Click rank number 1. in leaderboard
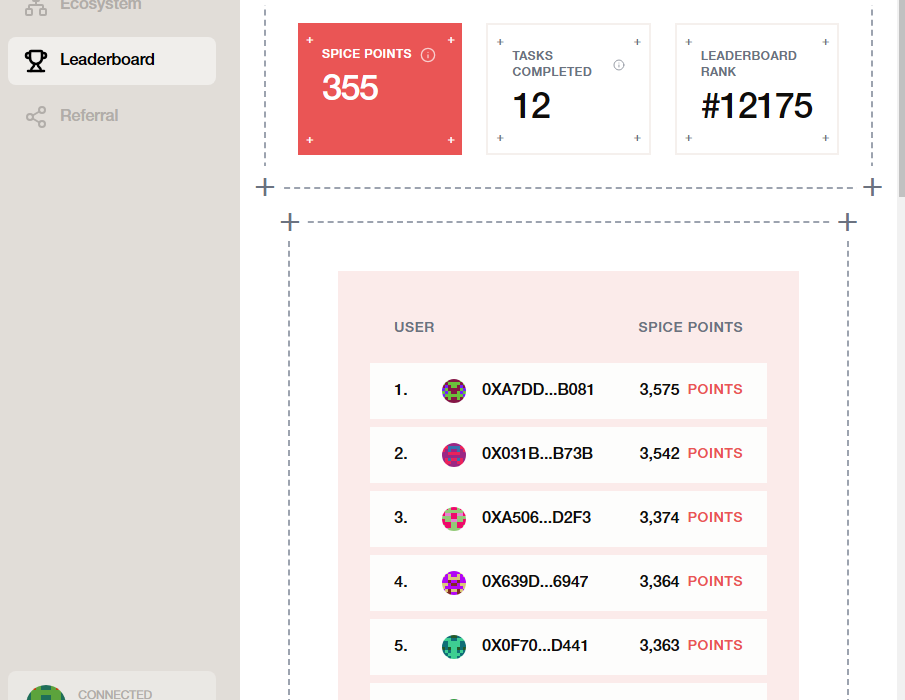The width and height of the screenshot is (905, 700). click(401, 390)
